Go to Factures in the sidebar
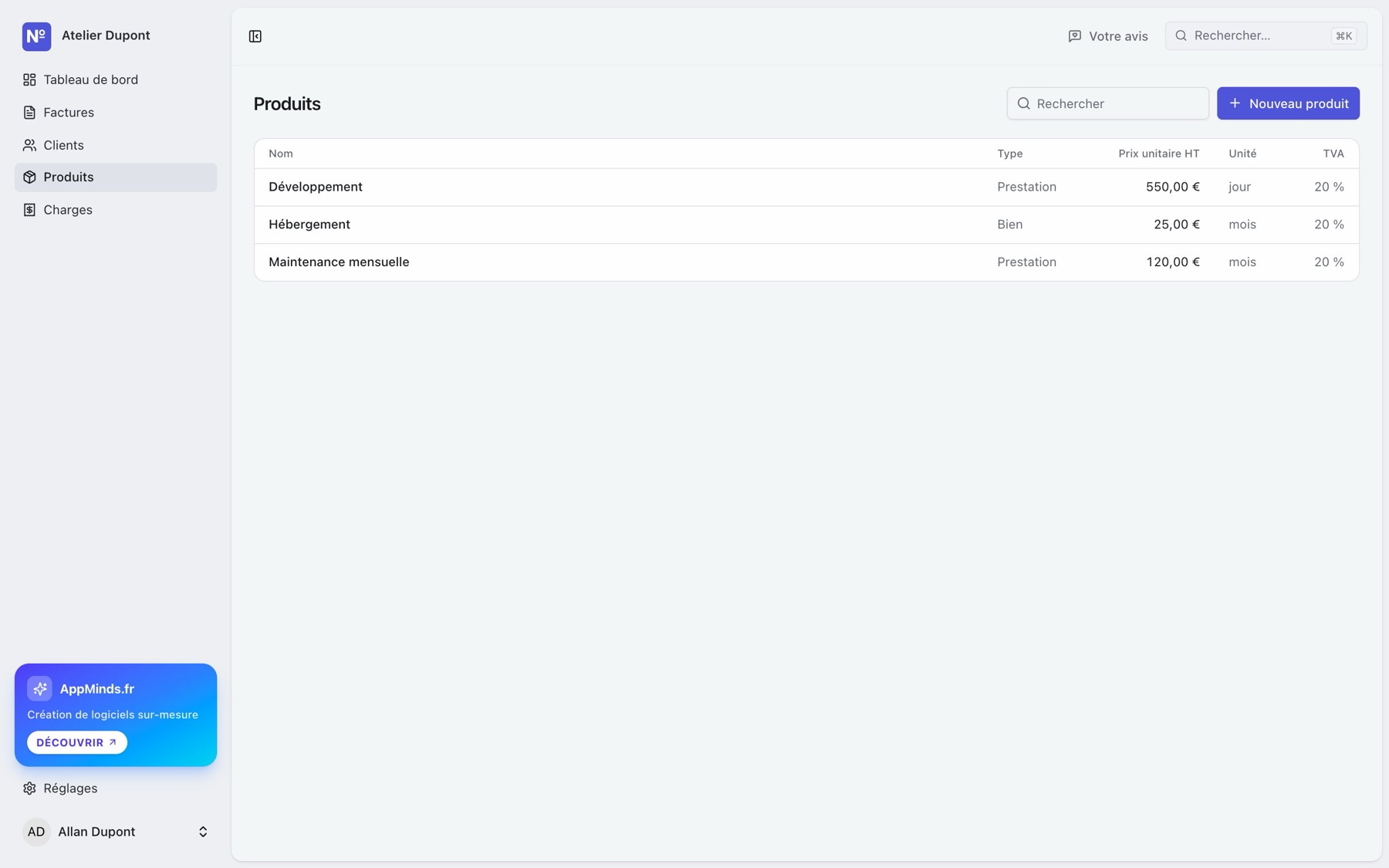The height and width of the screenshot is (868, 1389). click(116, 113)
